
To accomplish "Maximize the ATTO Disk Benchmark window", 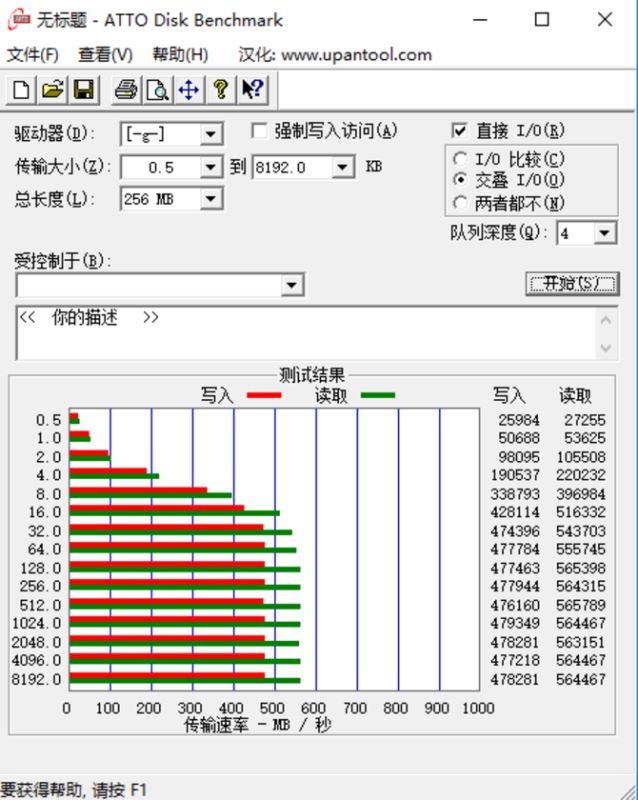I will pyautogui.click(x=542, y=20).
